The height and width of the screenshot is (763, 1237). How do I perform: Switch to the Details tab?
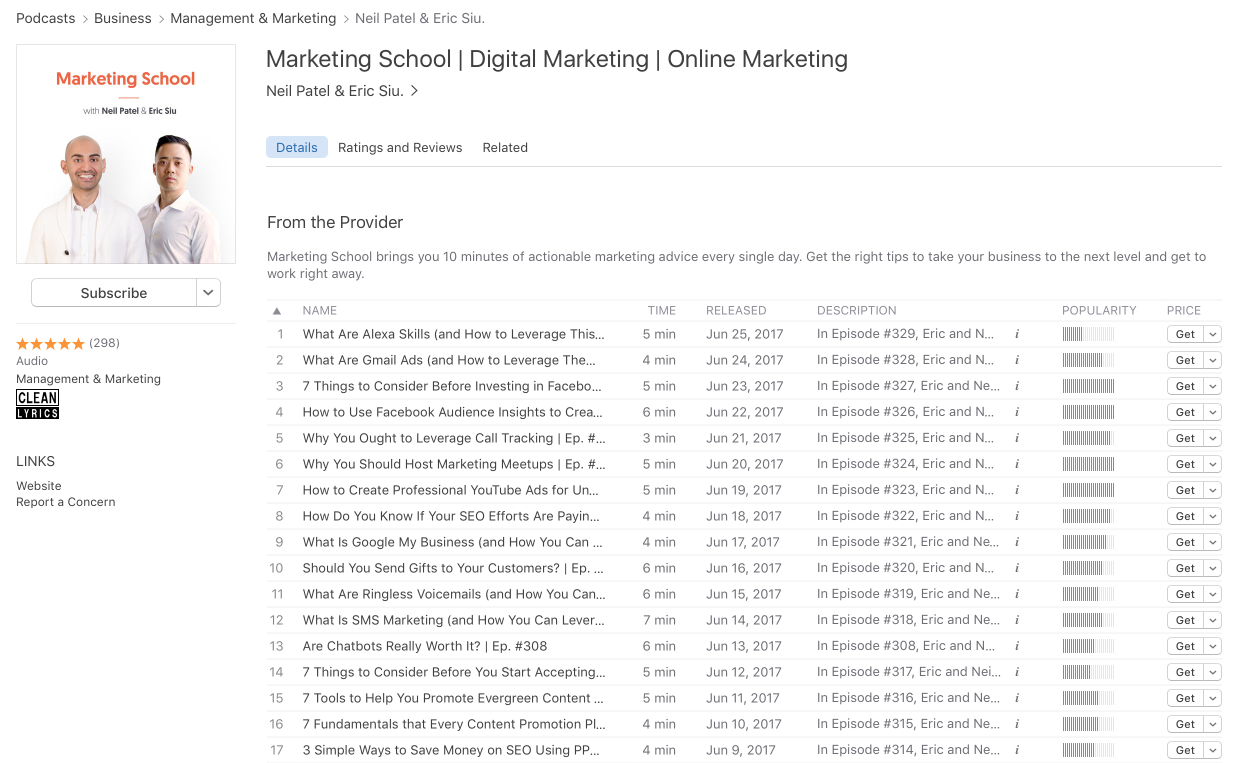tap(297, 147)
